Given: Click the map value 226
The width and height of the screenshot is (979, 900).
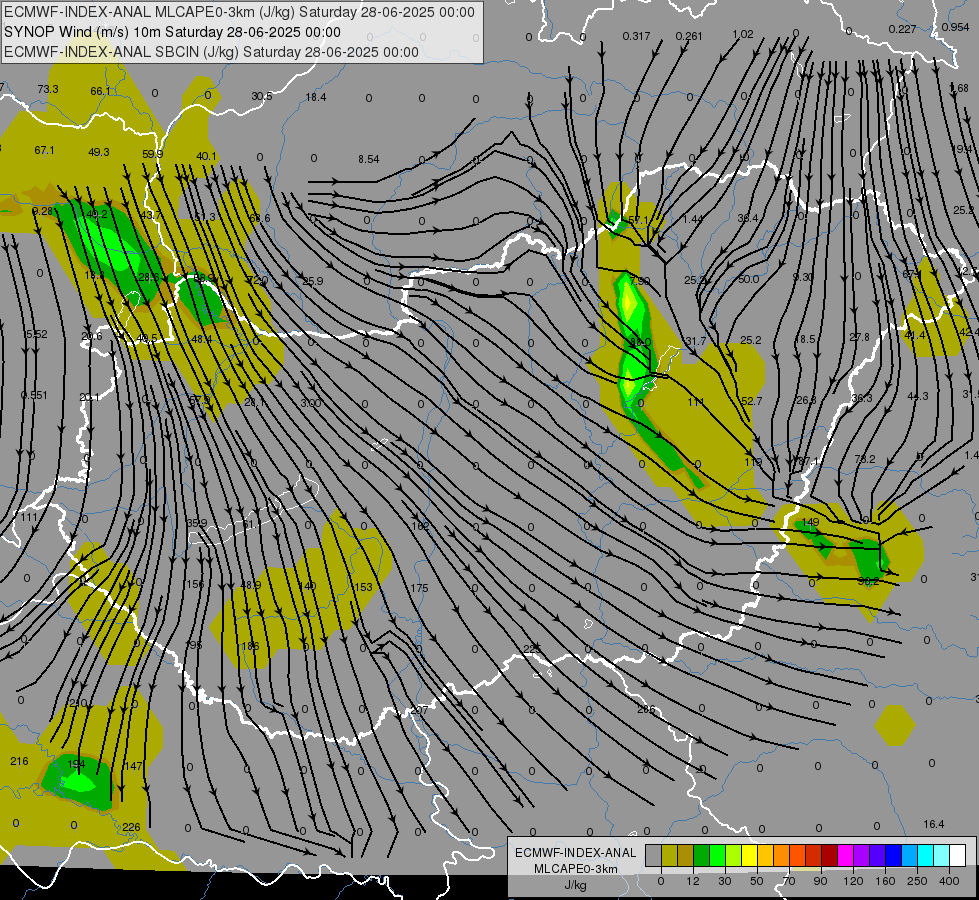Looking at the screenshot, I should pyautogui.click(x=131, y=827).
